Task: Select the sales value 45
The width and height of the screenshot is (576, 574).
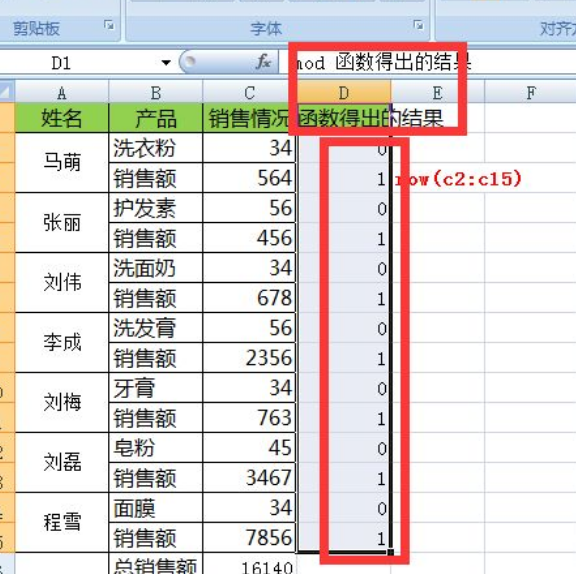Action: [x=249, y=447]
